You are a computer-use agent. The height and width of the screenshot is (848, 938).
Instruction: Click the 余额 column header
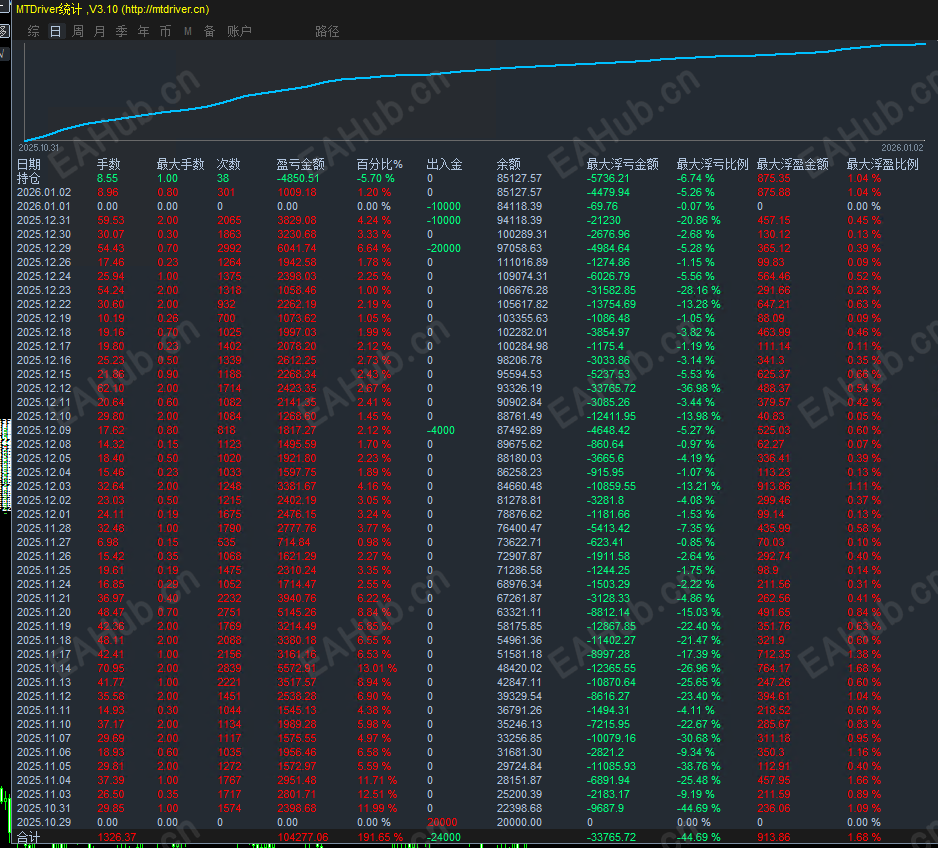click(508, 164)
